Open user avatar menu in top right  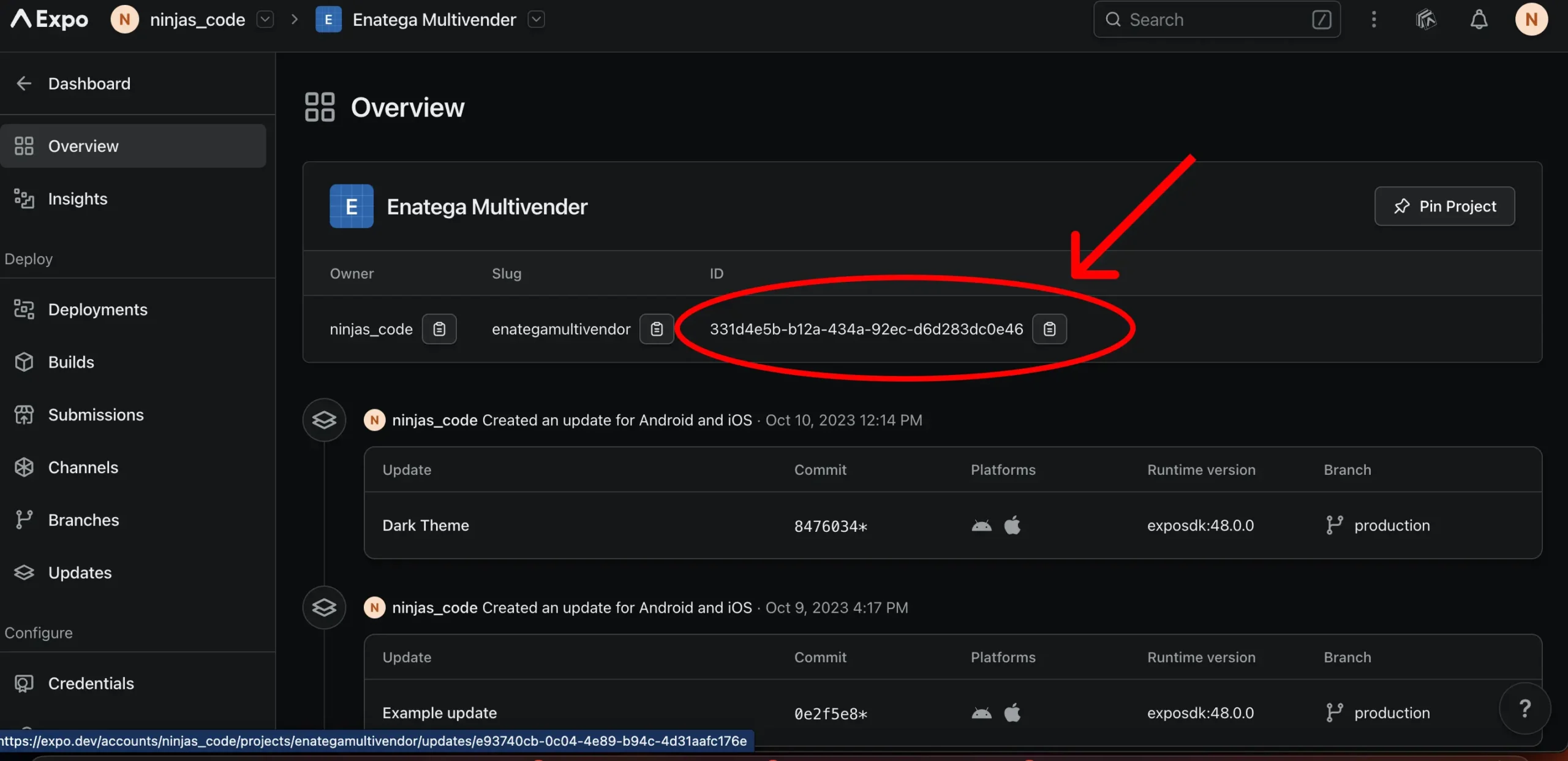point(1531,20)
